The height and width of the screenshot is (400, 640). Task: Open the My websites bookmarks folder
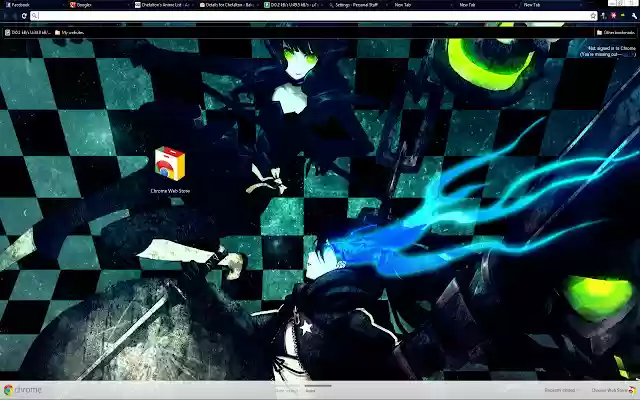pyautogui.click(x=69, y=32)
